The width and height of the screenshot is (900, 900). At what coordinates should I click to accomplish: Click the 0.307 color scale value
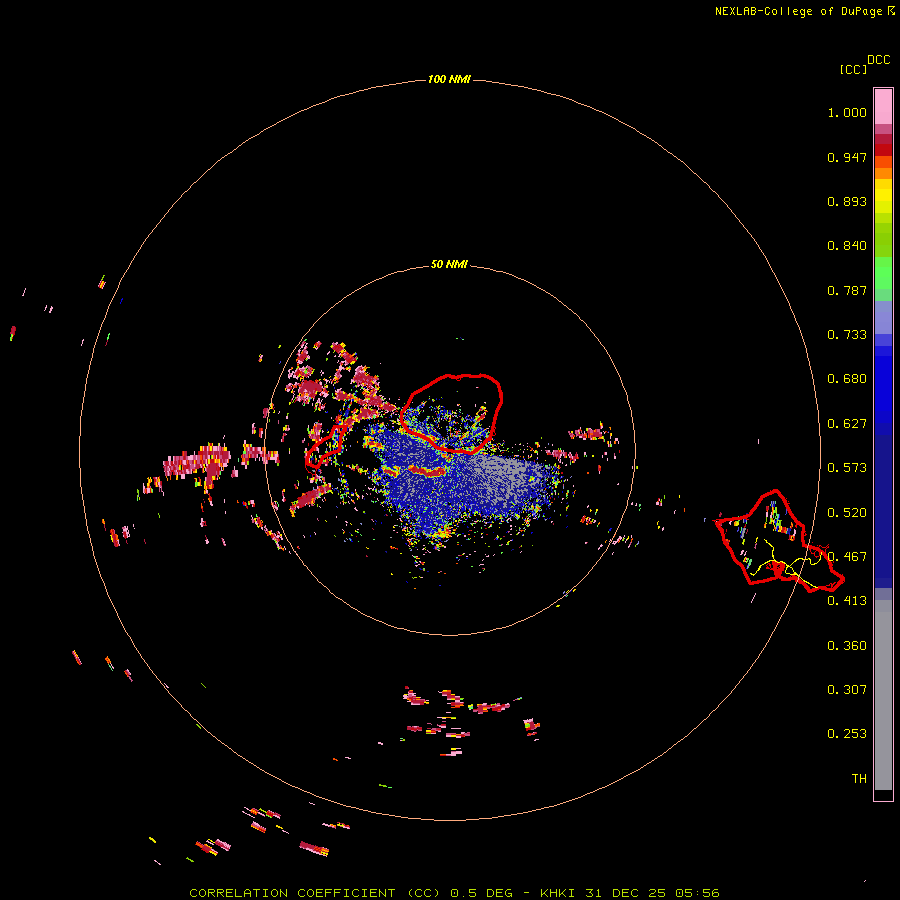point(847,689)
